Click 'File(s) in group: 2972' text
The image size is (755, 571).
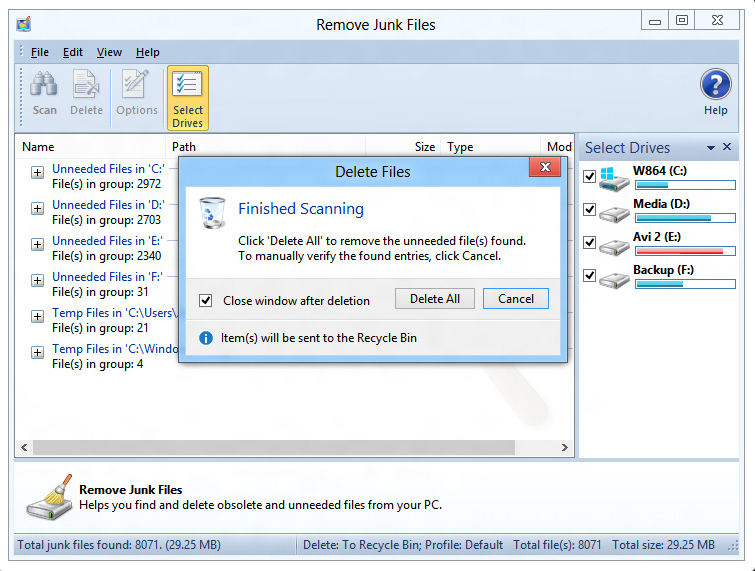(106, 184)
